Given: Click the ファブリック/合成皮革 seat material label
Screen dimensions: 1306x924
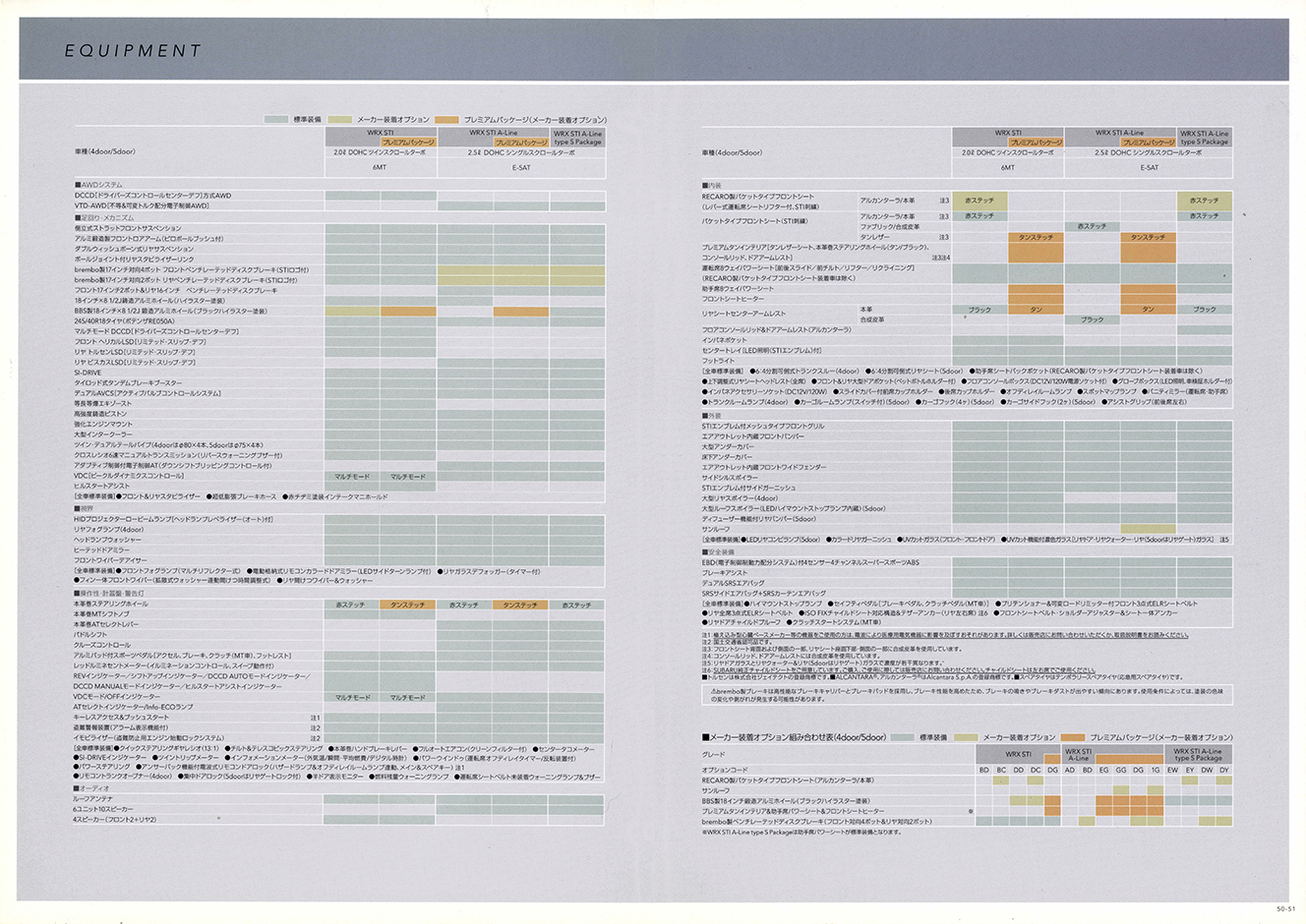Looking at the screenshot, I should [890, 227].
